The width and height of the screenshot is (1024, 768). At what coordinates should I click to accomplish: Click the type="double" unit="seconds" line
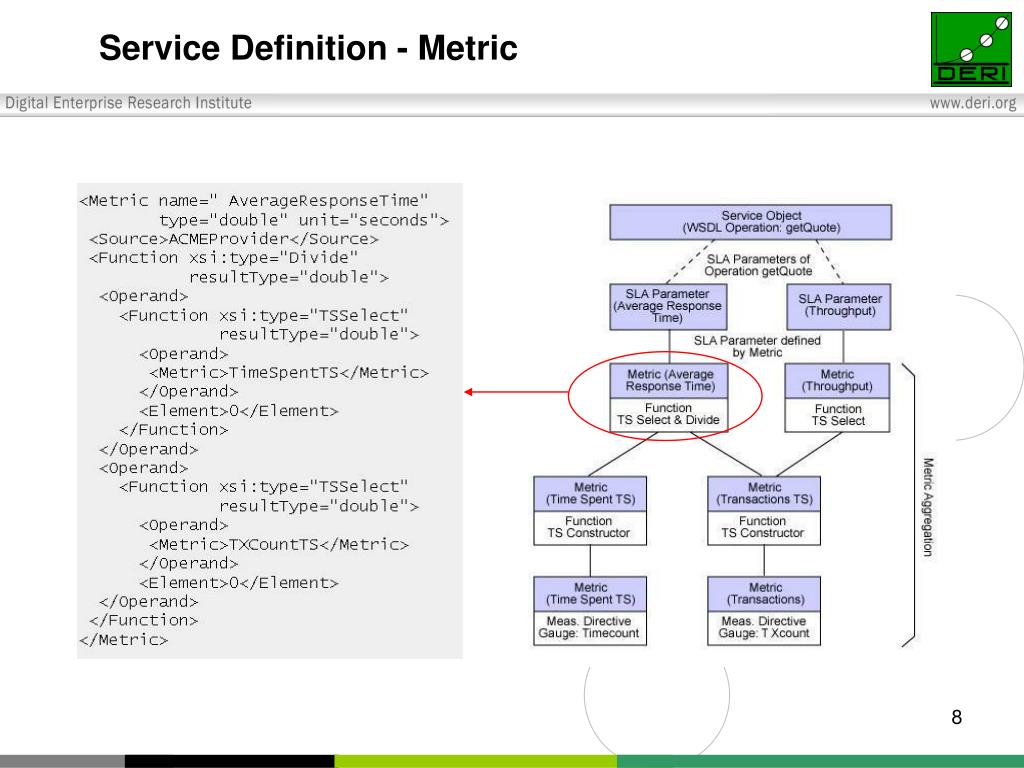304,220
